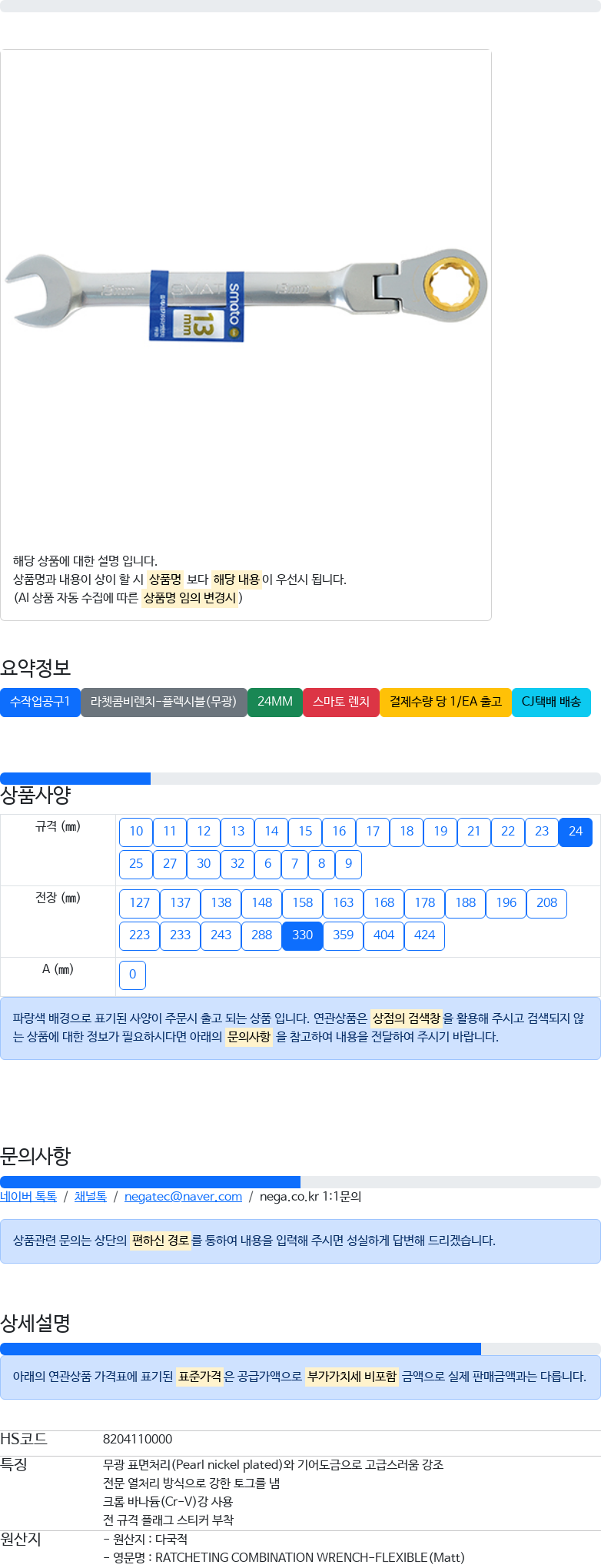The image size is (601, 1568).
Task: Select the 수작업공구1 category tag
Action: [40, 702]
